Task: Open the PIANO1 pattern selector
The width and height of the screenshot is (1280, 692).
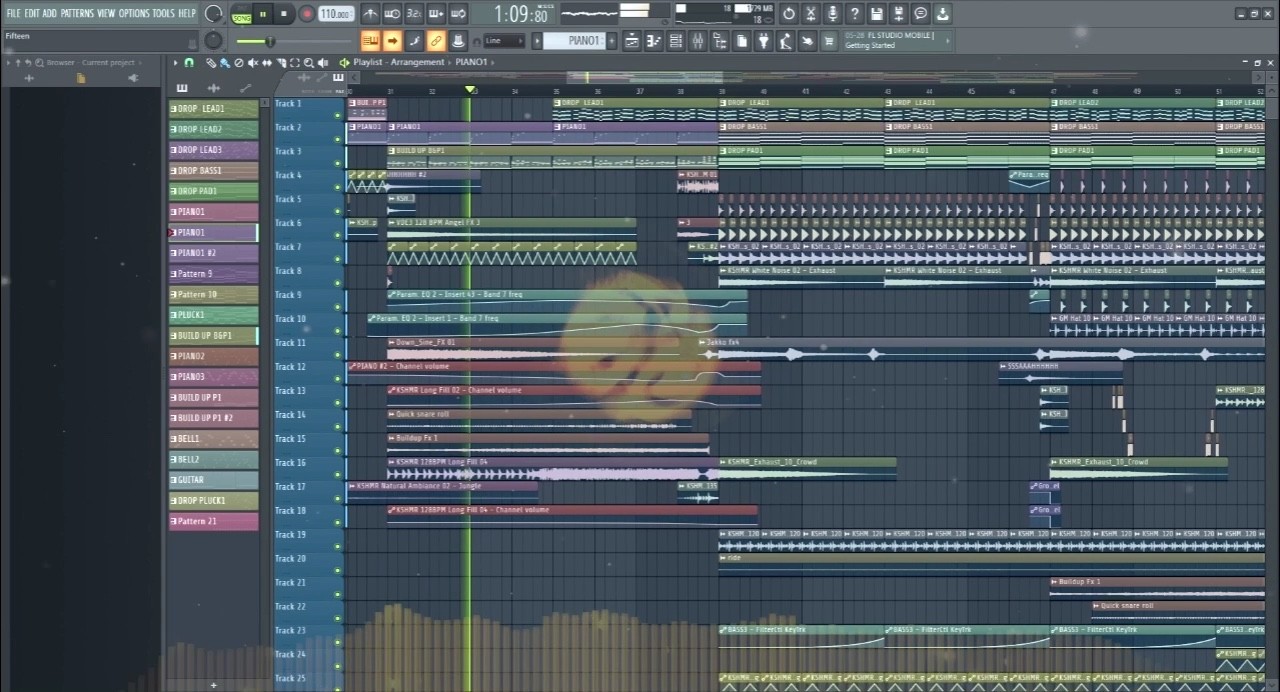Action: 585,41
